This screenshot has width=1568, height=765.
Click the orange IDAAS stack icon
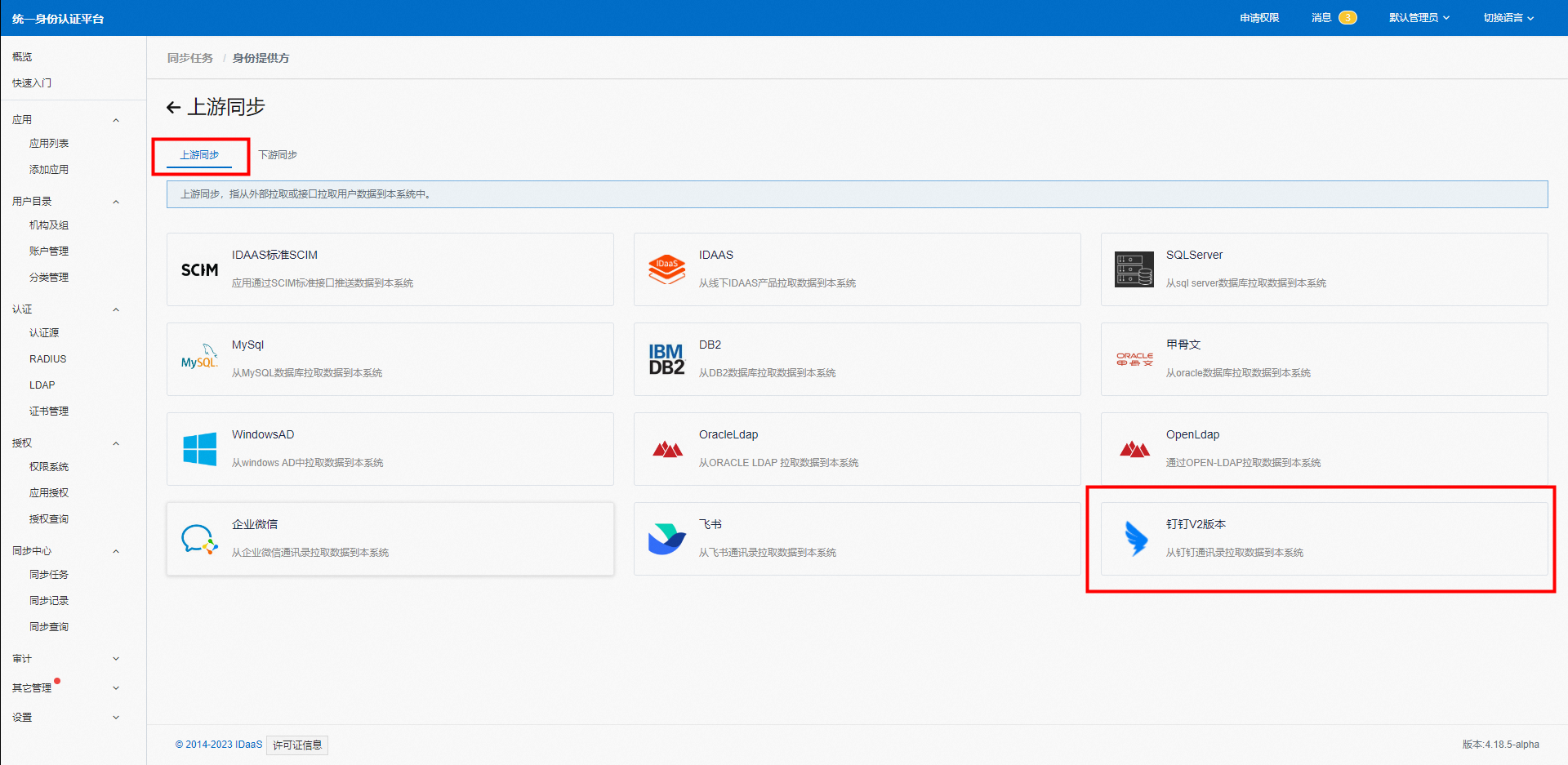pyautogui.click(x=667, y=269)
